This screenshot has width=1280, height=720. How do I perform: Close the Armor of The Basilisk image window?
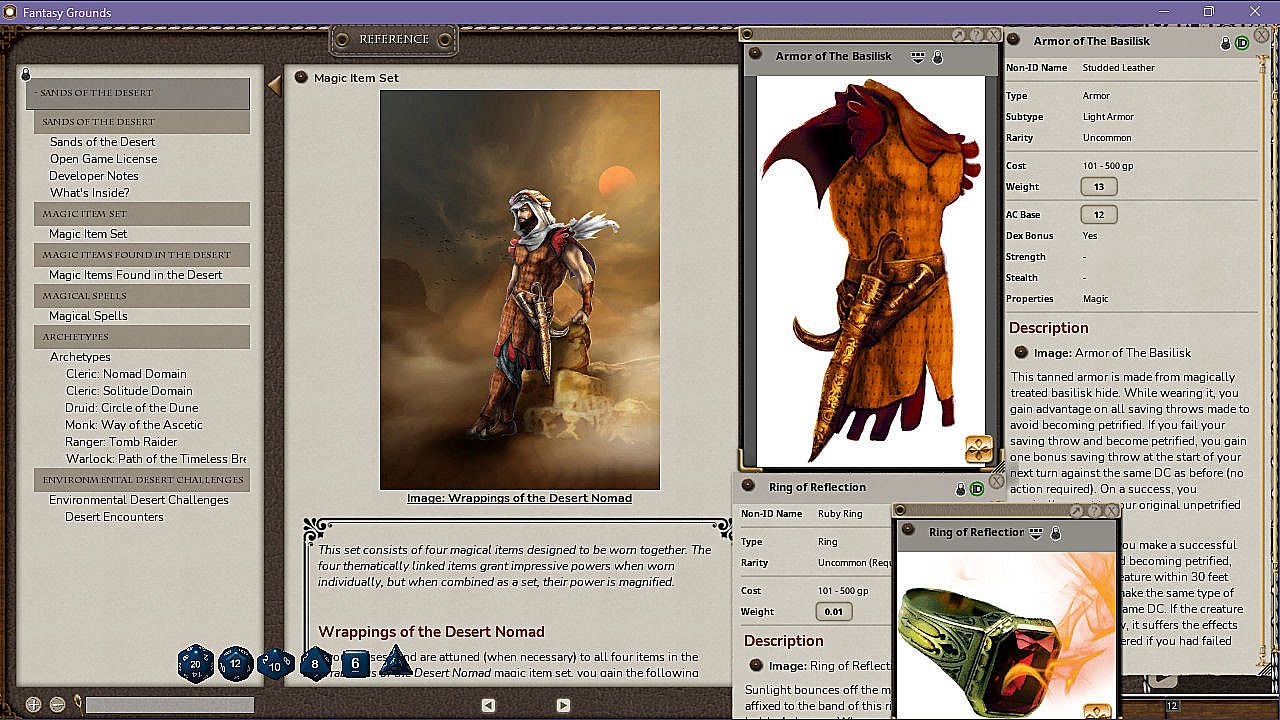993,35
